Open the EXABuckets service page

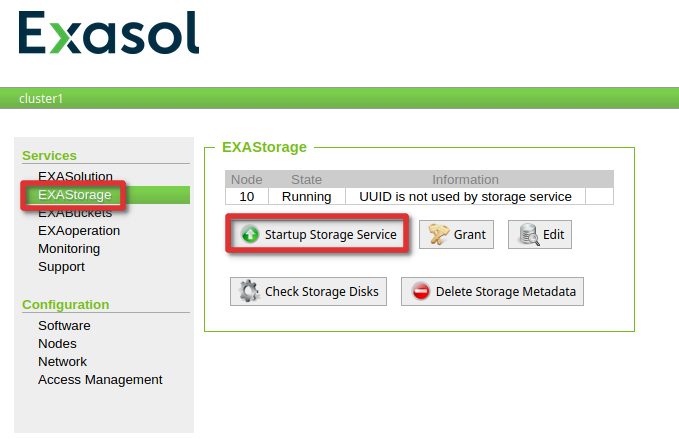(x=75, y=213)
